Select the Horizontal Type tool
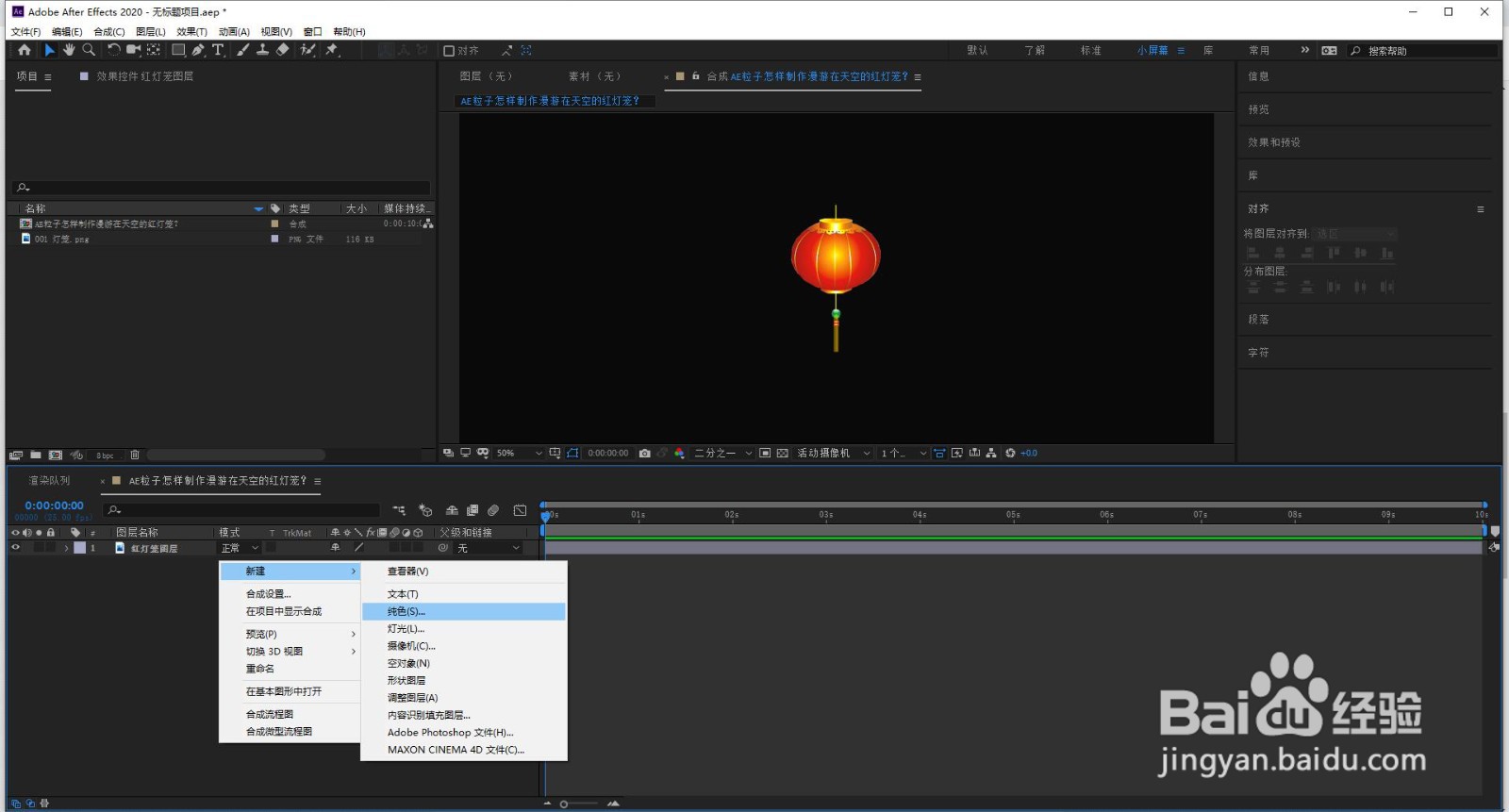Viewport: 1509px width, 812px height. [x=218, y=50]
